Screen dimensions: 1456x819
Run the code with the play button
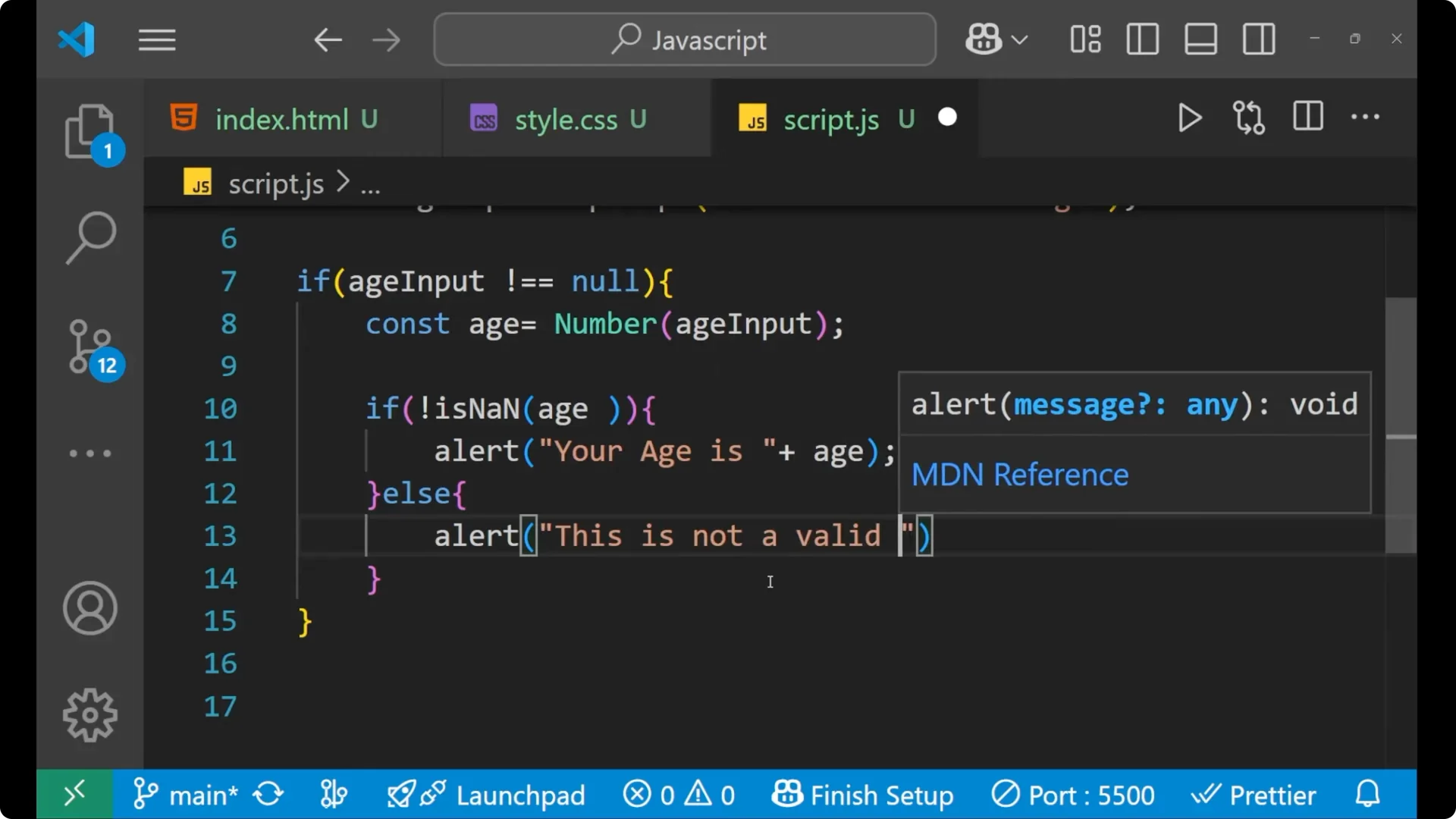point(1189,118)
